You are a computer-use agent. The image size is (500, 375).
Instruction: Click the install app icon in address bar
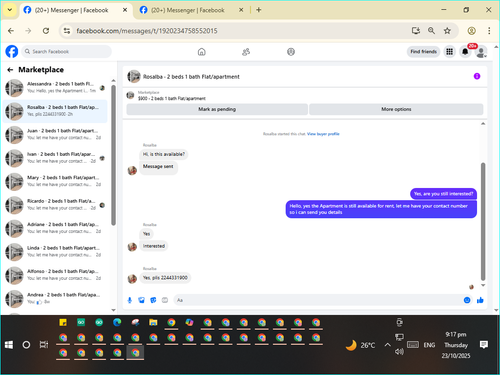pos(415,31)
